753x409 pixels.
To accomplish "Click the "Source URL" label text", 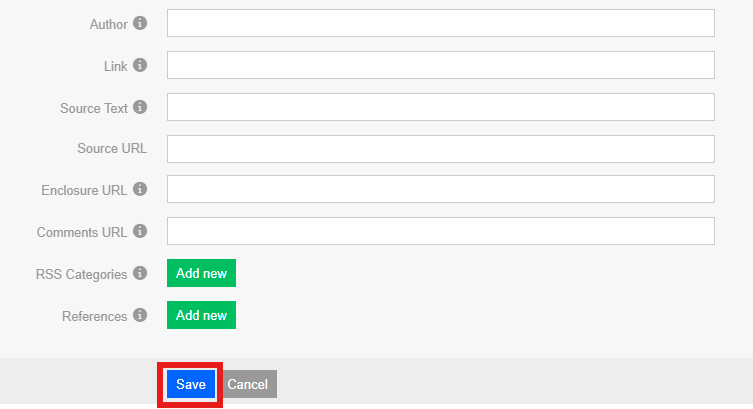I will (112, 149).
